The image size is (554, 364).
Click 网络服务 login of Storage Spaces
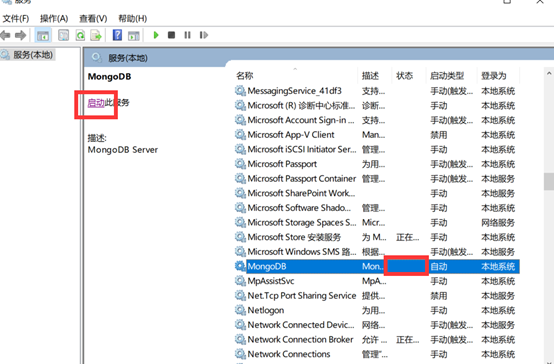(x=498, y=223)
